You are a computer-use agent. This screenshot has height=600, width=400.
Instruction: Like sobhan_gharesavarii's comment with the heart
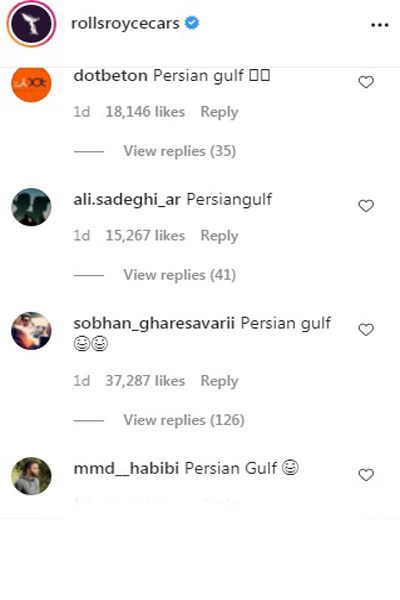point(366,329)
